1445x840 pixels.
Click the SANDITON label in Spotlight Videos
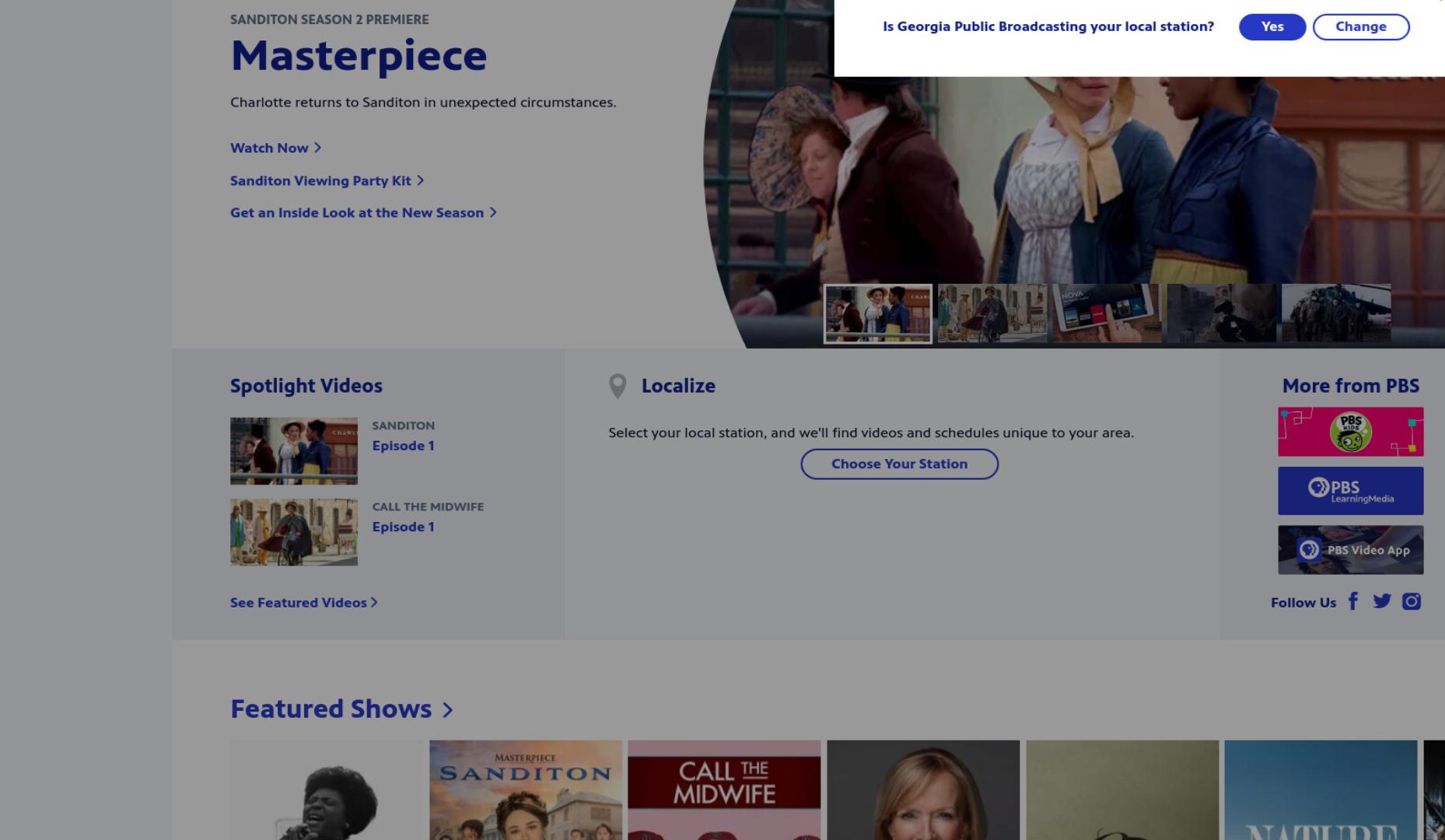click(403, 425)
